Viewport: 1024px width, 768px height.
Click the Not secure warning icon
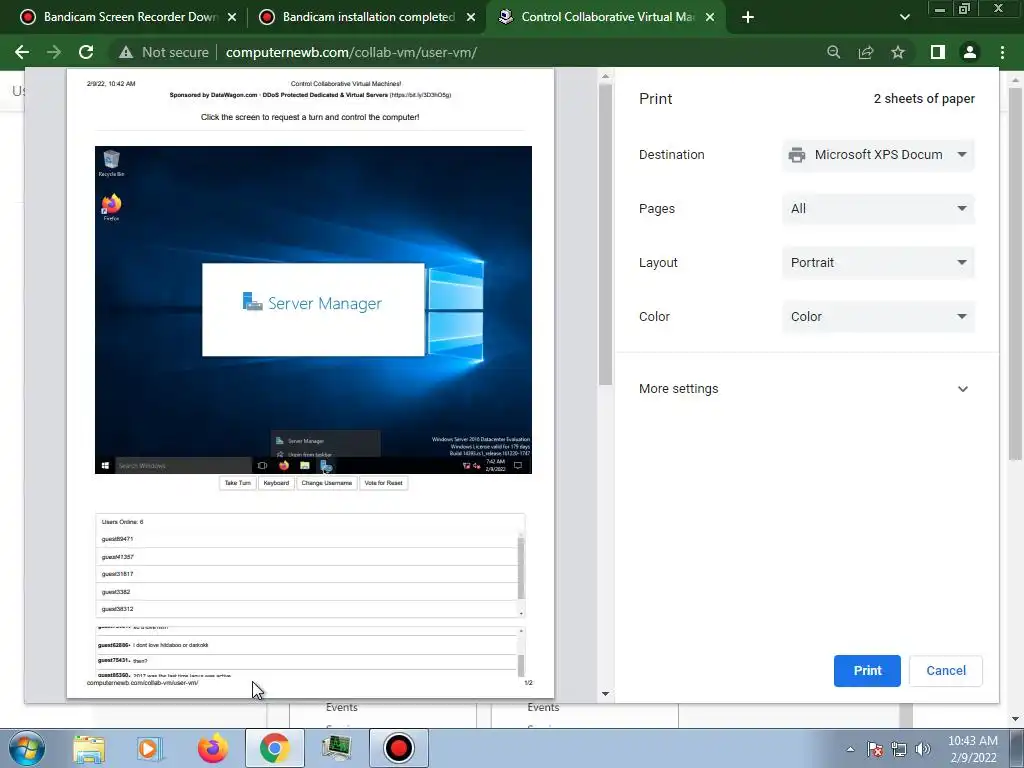pyautogui.click(x=126, y=52)
